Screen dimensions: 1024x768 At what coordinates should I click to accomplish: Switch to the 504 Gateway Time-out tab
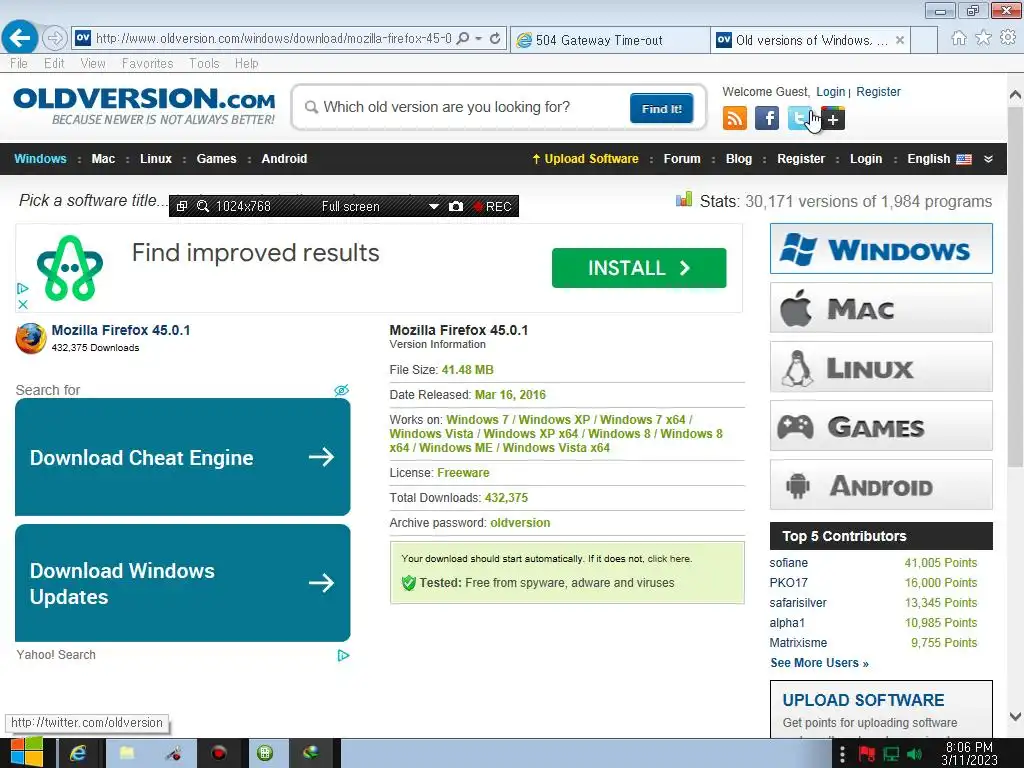609,40
